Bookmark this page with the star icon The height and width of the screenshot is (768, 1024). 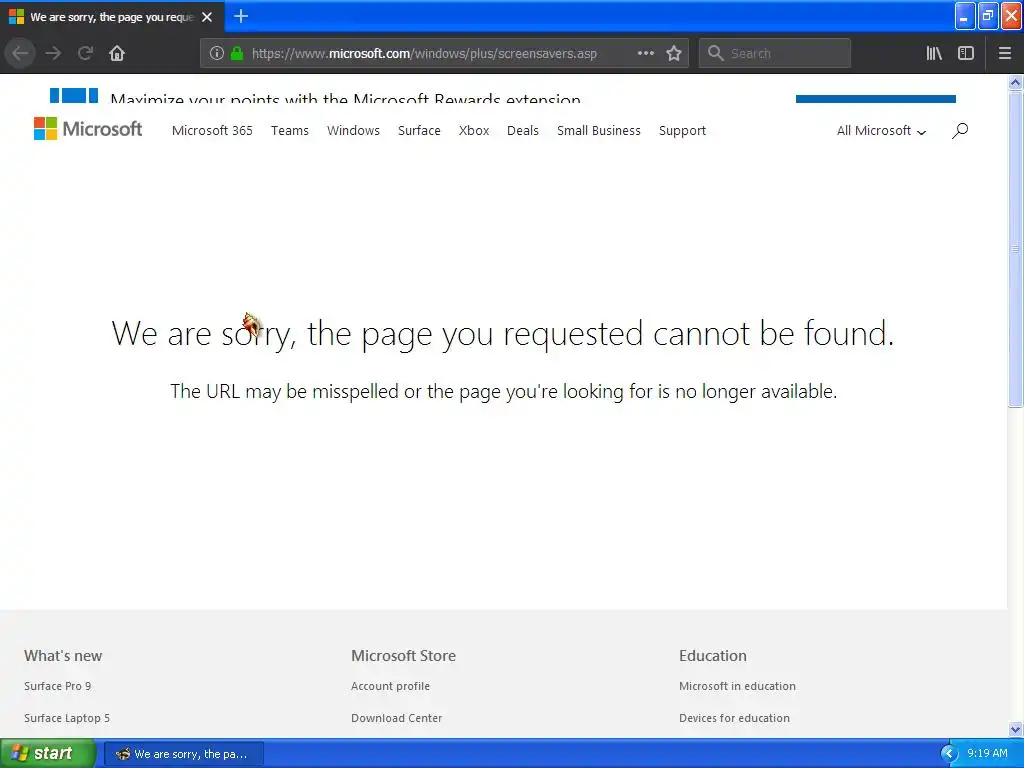[x=674, y=53]
